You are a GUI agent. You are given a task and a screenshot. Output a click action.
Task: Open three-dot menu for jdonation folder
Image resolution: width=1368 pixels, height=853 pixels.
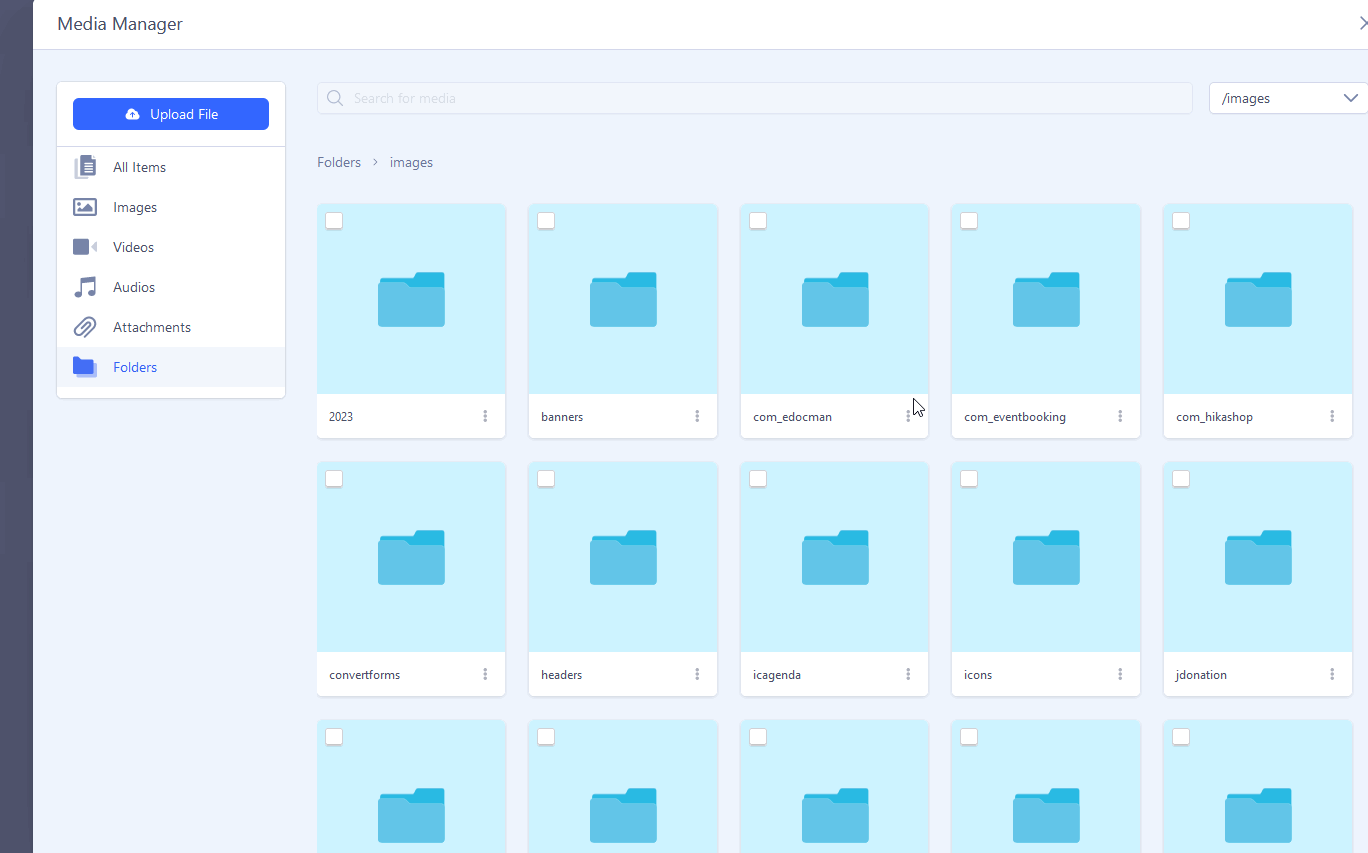point(1332,674)
